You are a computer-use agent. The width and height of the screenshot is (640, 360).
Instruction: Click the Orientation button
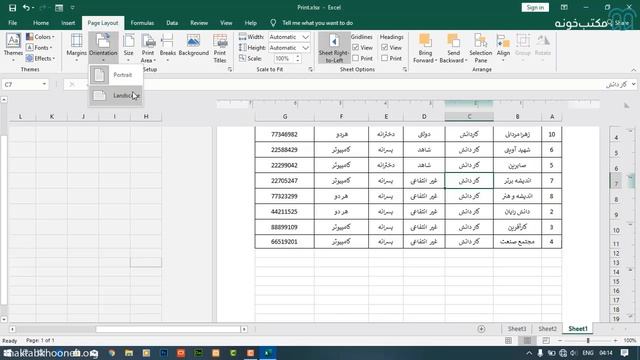(103, 48)
